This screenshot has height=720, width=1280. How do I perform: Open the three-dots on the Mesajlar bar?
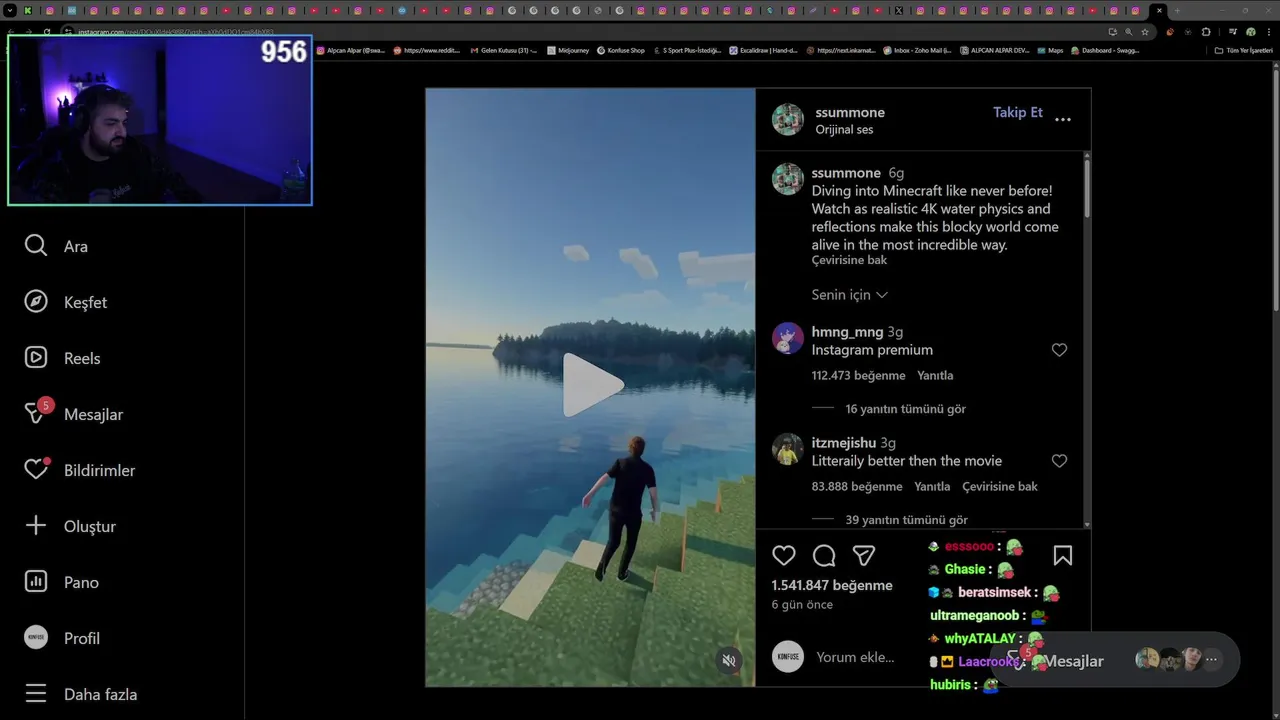(1211, 659)
